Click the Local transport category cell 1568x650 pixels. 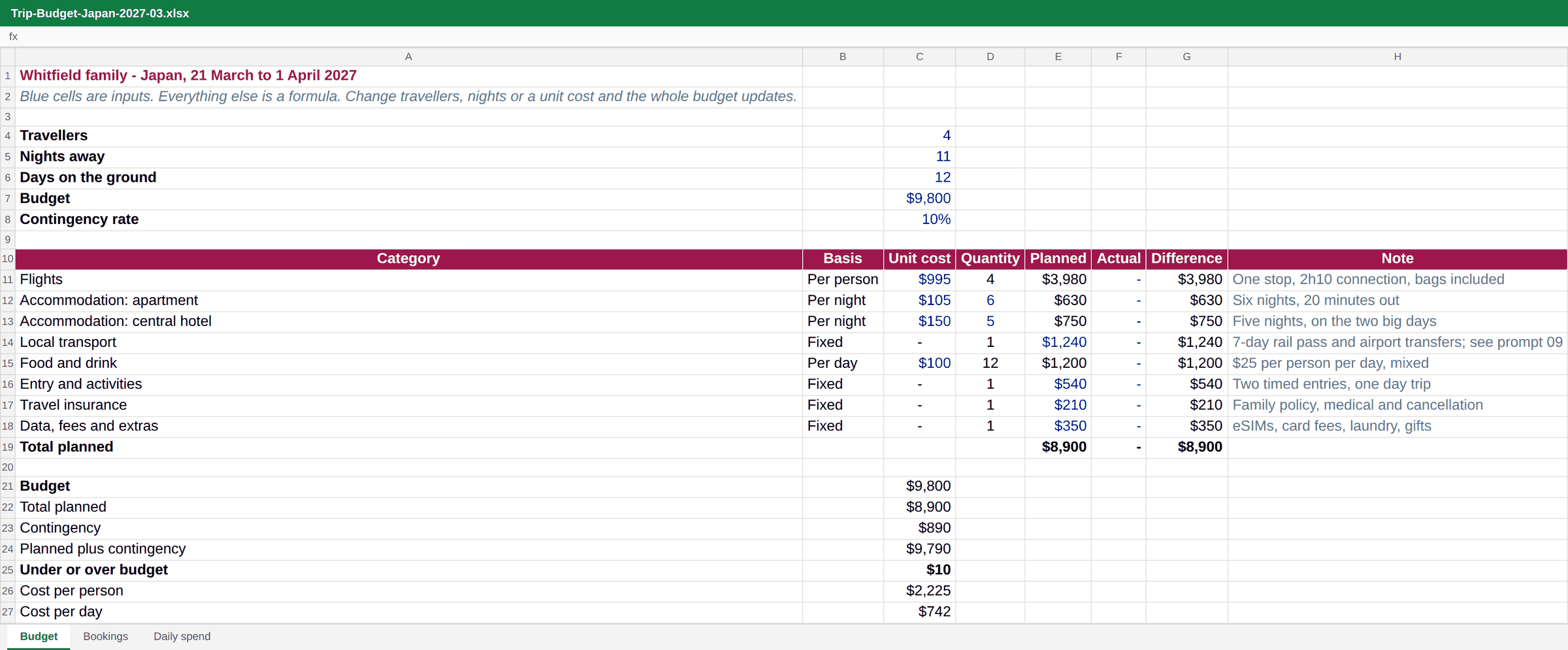pyautogui.click(x=408, y=342)
